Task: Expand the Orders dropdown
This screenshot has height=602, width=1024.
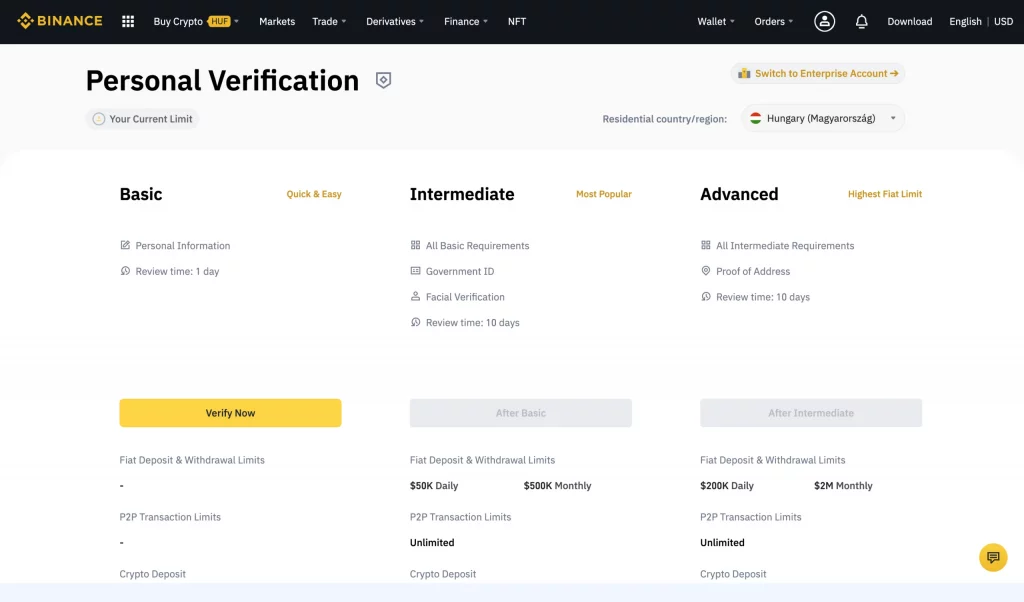Action: click(774, 21)
